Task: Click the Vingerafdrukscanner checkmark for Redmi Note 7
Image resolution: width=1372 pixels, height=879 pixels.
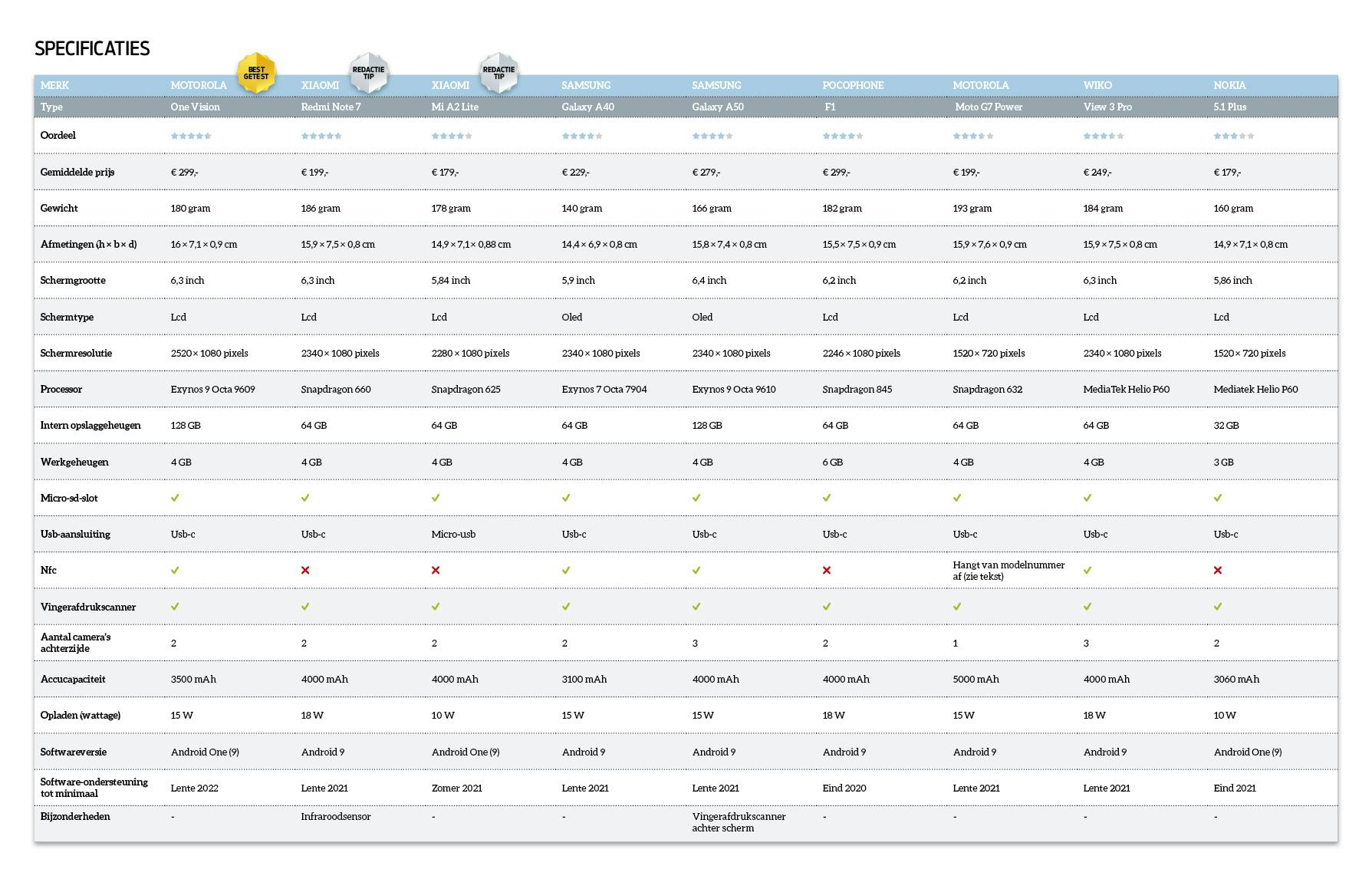Action: click(x=305, y=607)
